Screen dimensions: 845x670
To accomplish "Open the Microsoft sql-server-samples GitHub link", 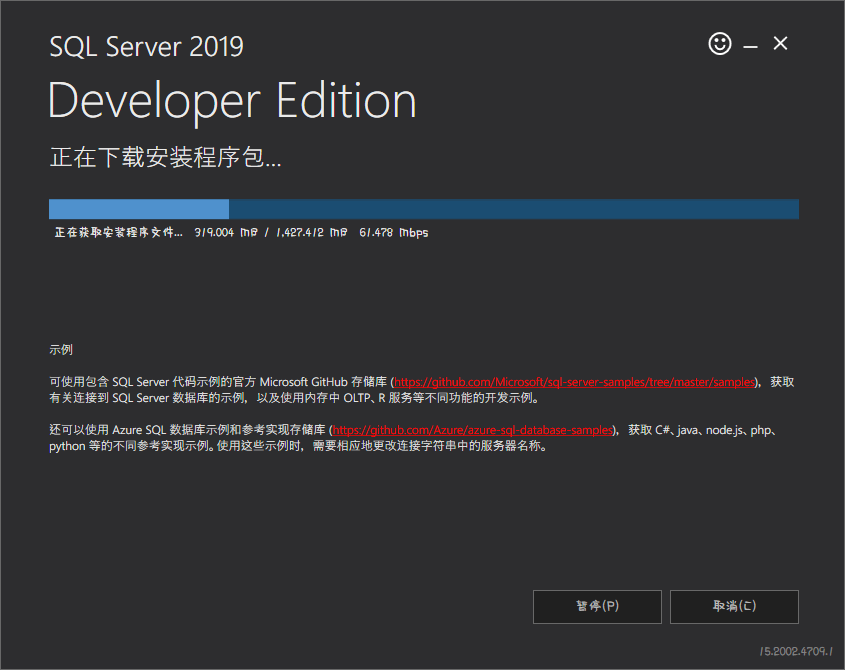I will tap(574, 382).
